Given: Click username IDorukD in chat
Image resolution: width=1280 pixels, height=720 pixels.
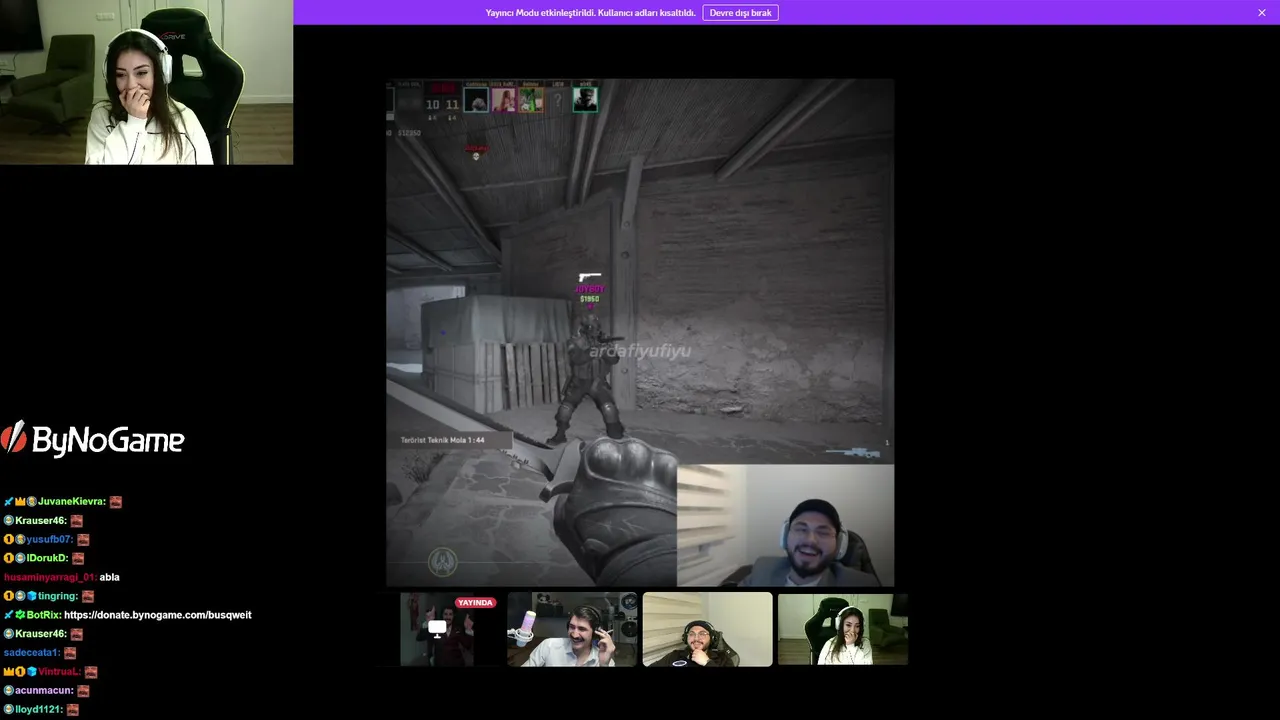Looking at the screenshot, I should coord(47,558).
